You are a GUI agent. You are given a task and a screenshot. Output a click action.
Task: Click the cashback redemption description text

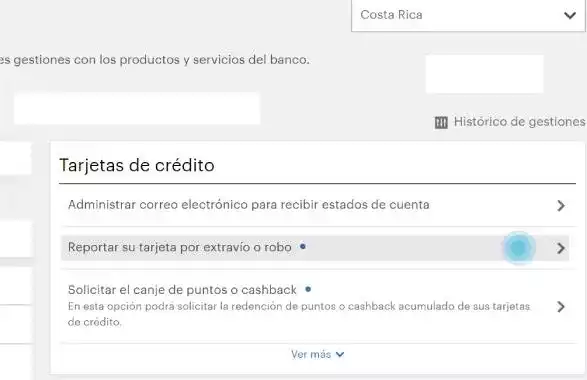pos(299,314)
